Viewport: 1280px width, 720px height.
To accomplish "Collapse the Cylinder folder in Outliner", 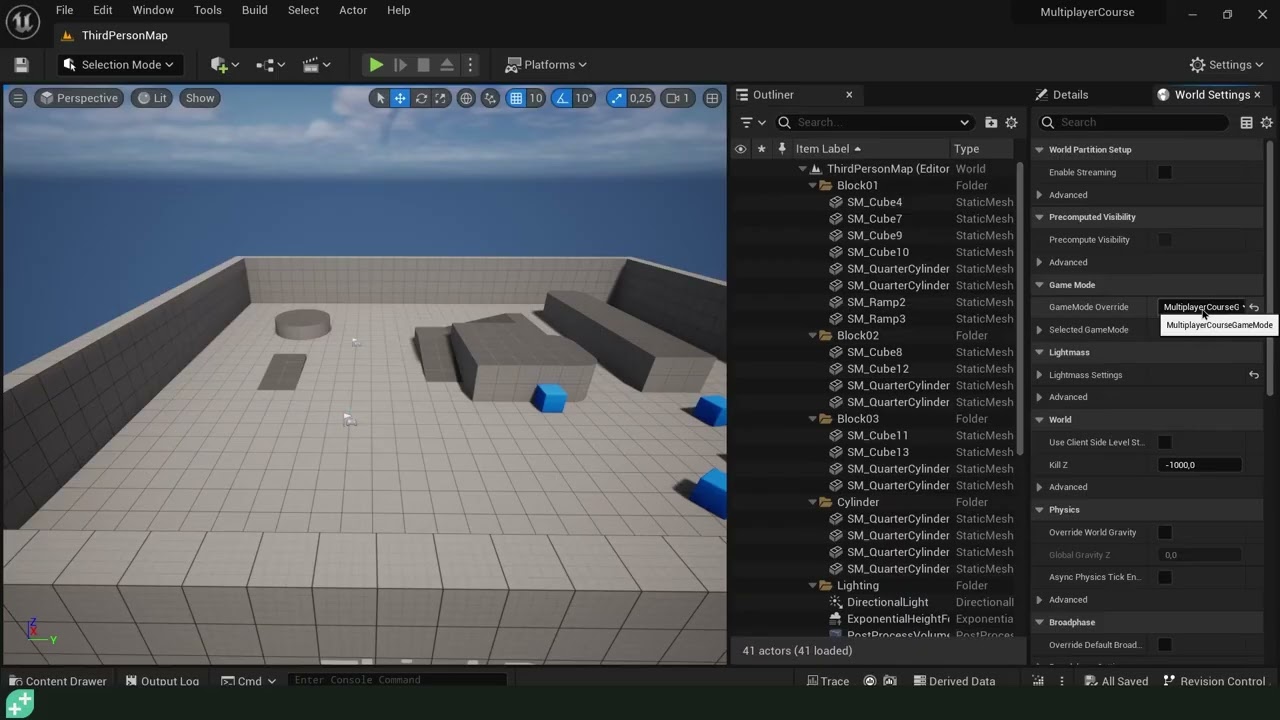I will click(813, 503).
